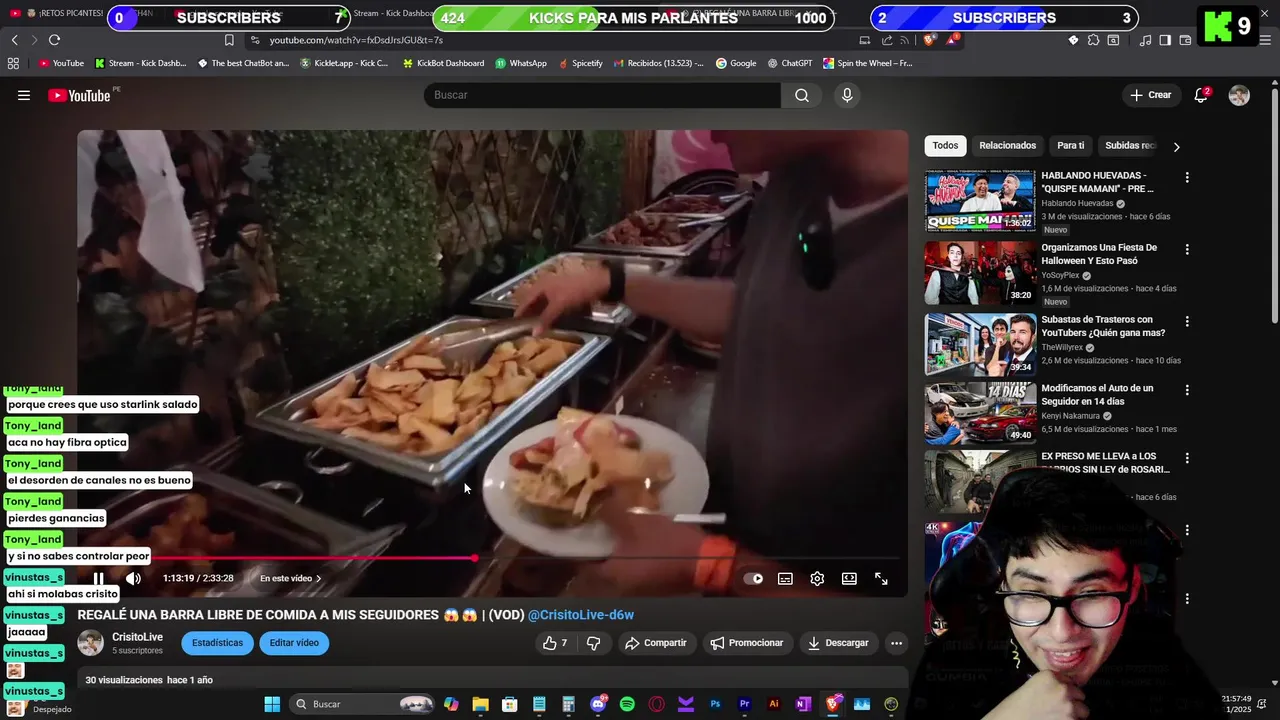Viewport: 1280px width, 720px height.
Task: Select the Subidas recientes chip
Action: pyautogui.click(x=1130, y=146)
